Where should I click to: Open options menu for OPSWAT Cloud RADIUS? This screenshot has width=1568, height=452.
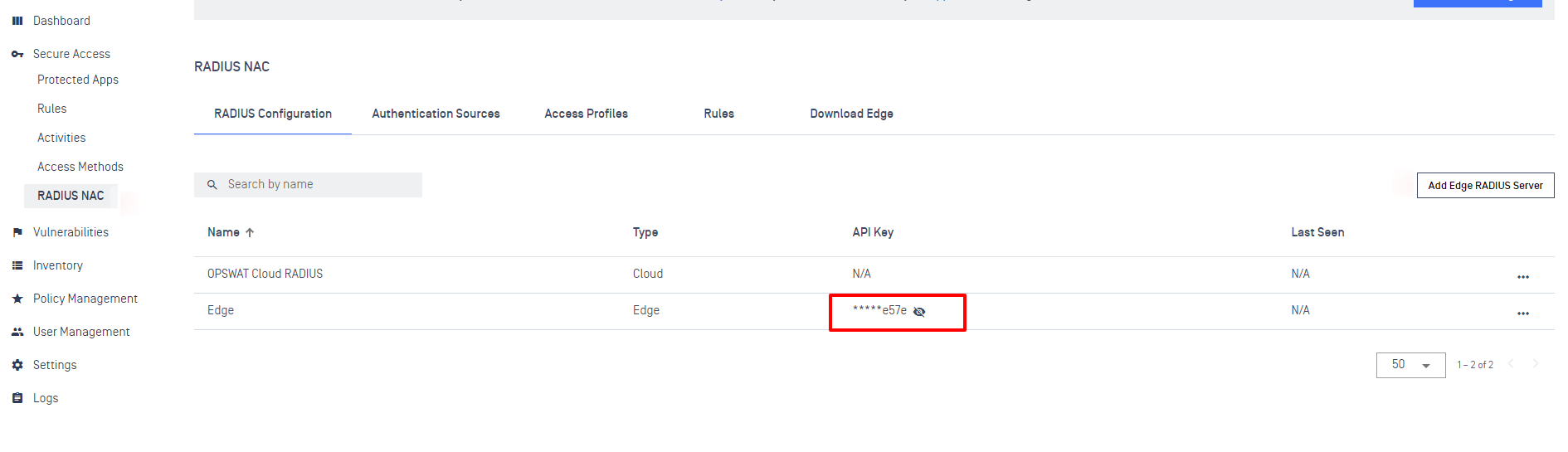(x=1522, y=277)
